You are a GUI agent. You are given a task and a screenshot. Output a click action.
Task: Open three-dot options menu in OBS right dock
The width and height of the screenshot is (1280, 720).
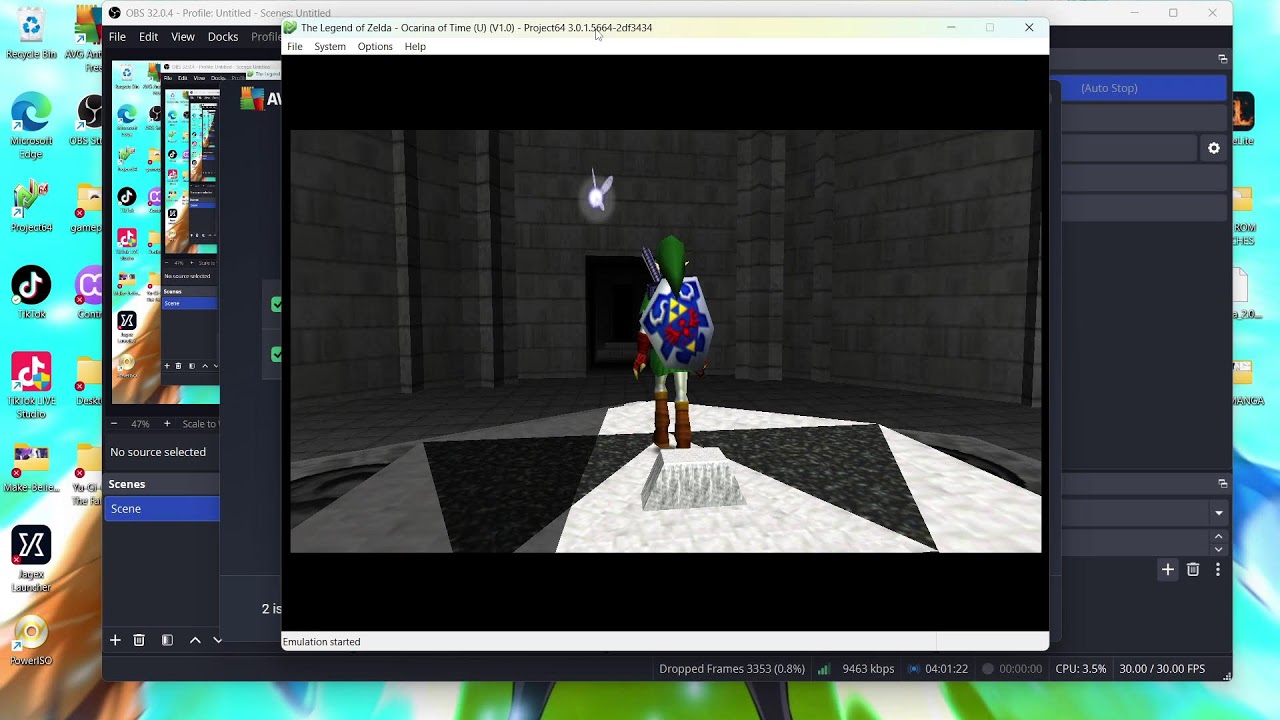(x=1217, y=570)
